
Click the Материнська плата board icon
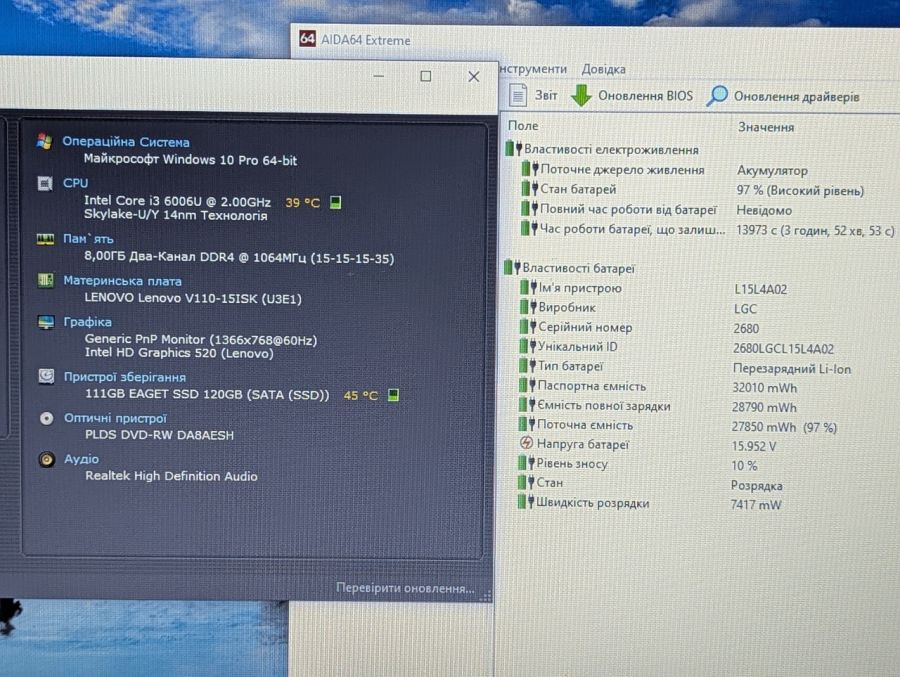[x=45, y=280]
